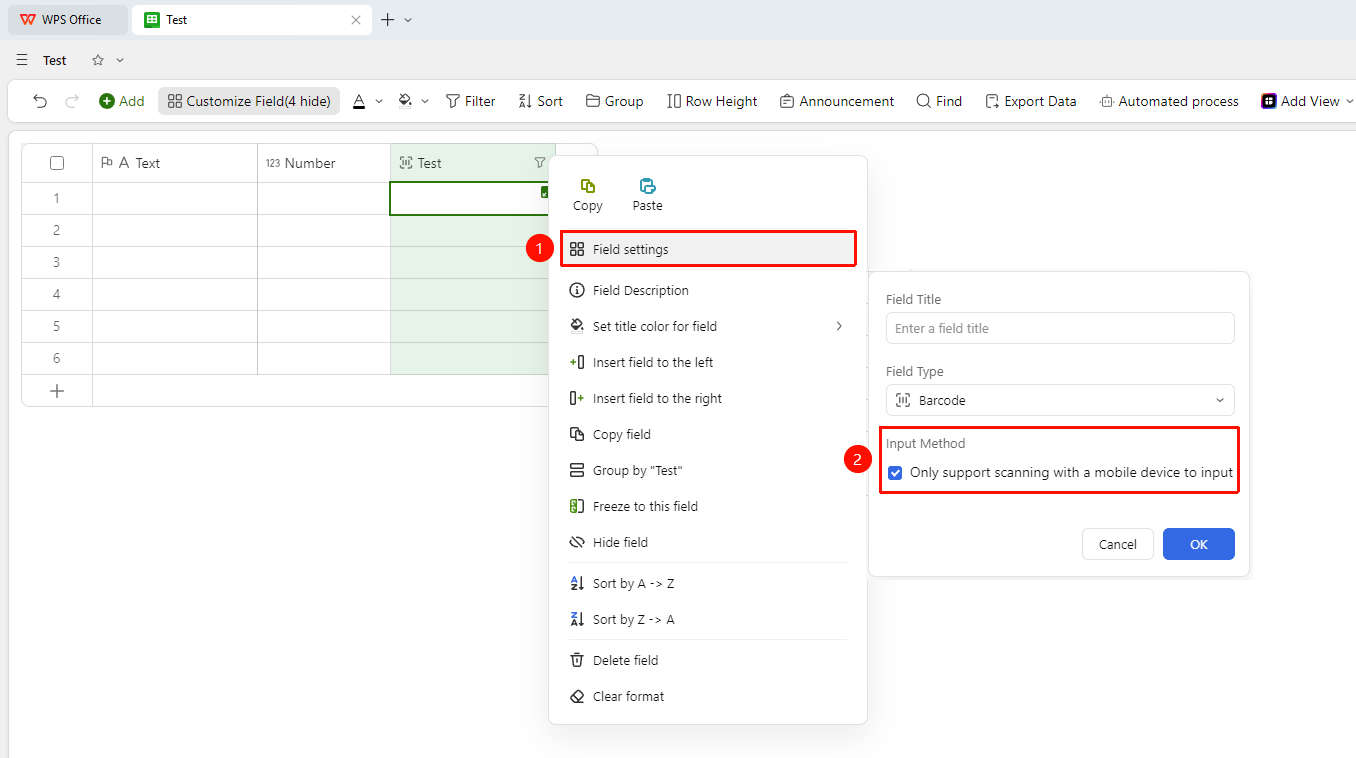This screenshot has height=758, width=1356.
Task: Click the font color A icon
Action: (x=359, y=101)
